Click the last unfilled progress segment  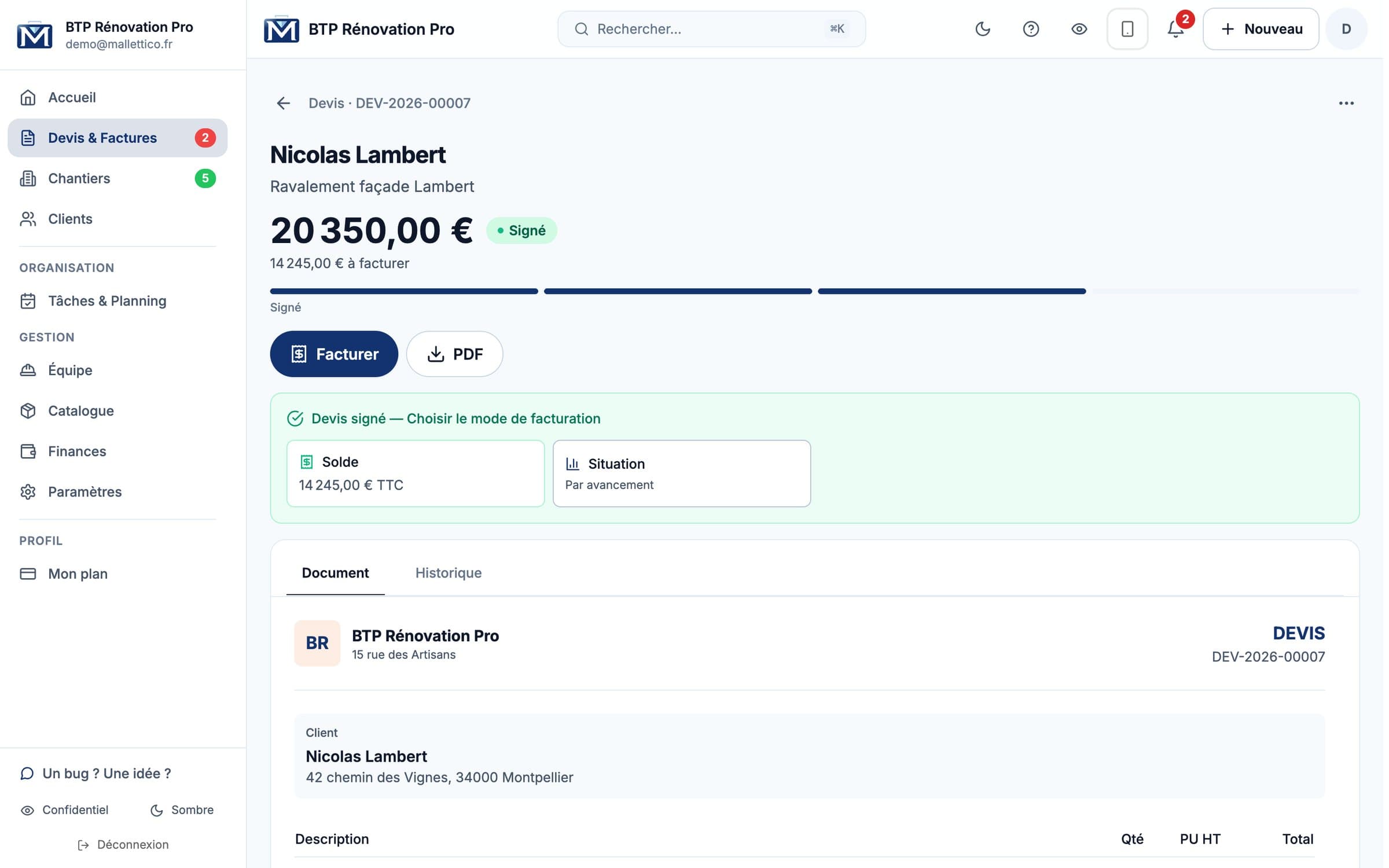click(1226, 291)
